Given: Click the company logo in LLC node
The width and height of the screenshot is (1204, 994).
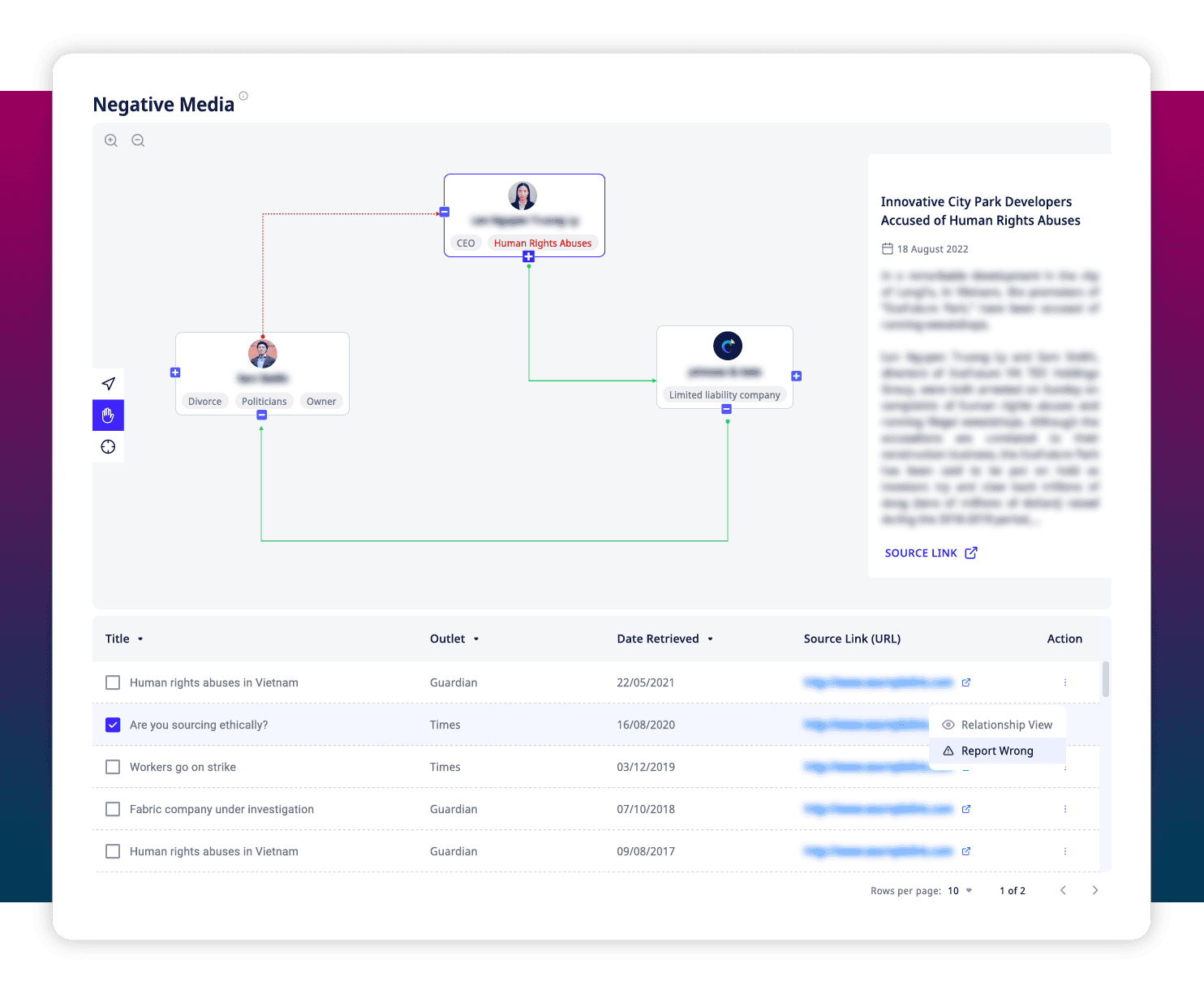Looking at the screenshot, I should [x=728, y=346].
